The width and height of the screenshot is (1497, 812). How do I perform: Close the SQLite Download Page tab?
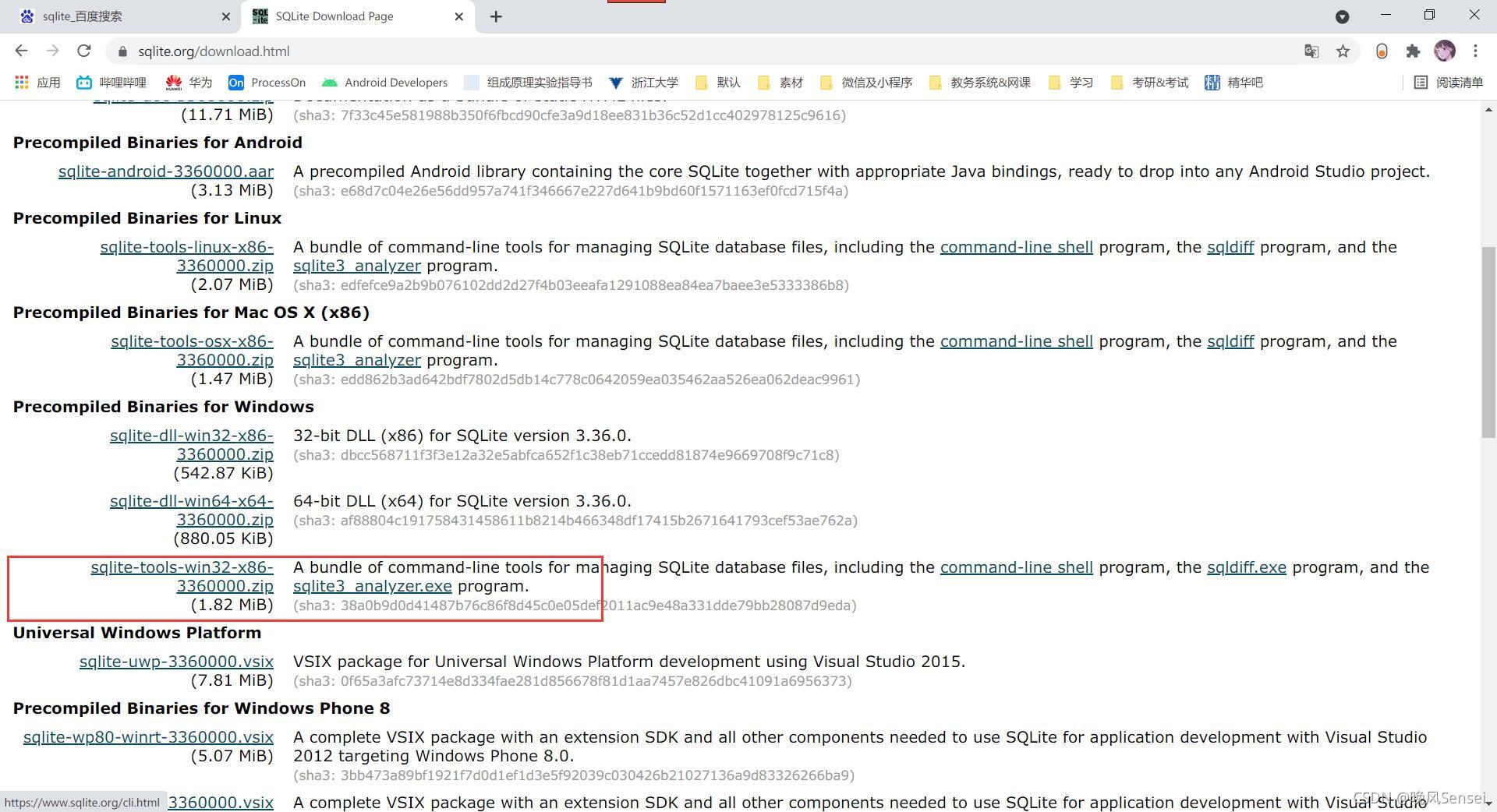point(459,16)
